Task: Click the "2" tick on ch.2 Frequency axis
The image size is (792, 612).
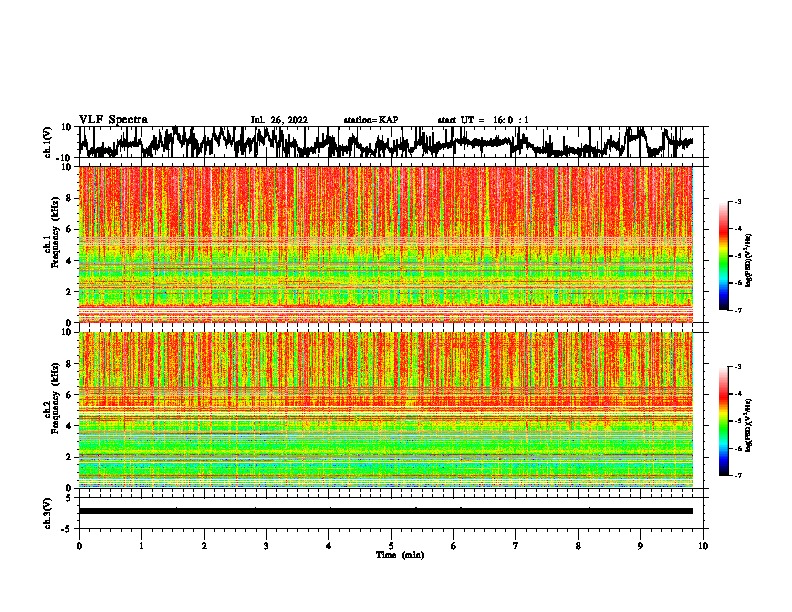Action: pos(70,457)
